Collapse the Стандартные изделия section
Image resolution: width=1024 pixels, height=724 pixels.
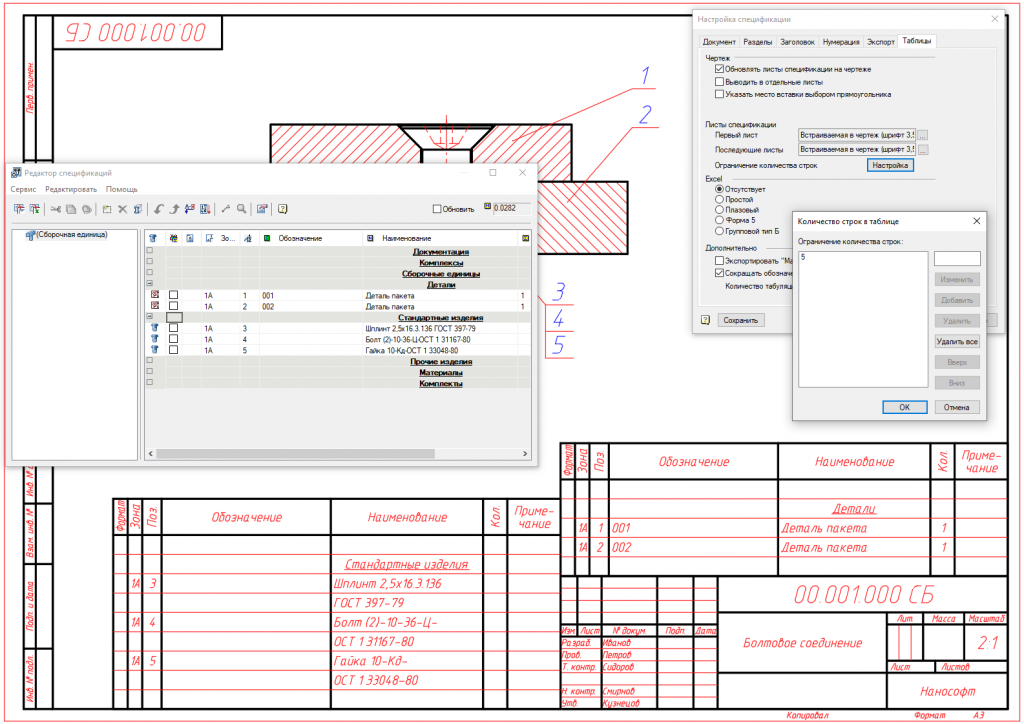point(150,317)
